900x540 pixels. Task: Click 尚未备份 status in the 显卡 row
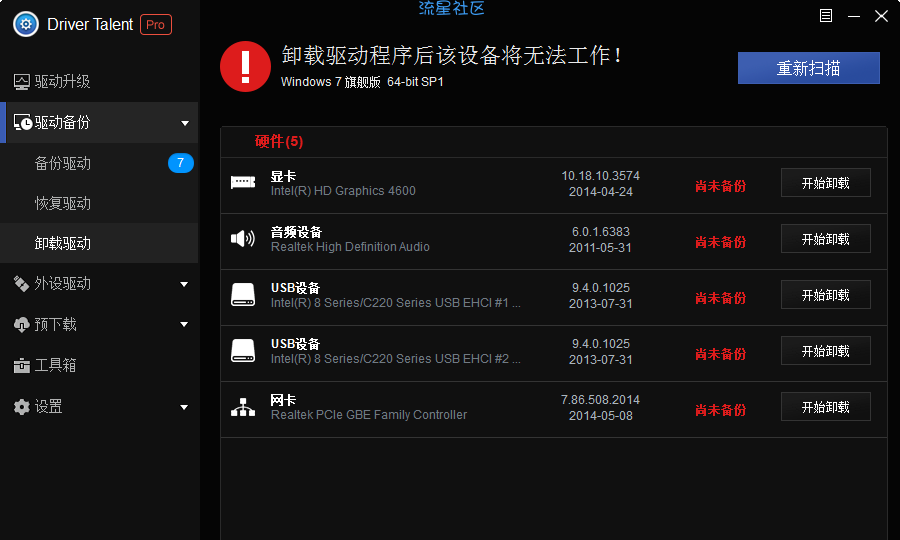coord(720,186)
